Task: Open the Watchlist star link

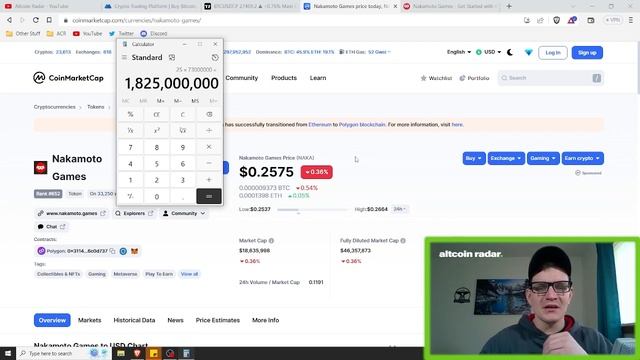Action: [x=436, y=78]
